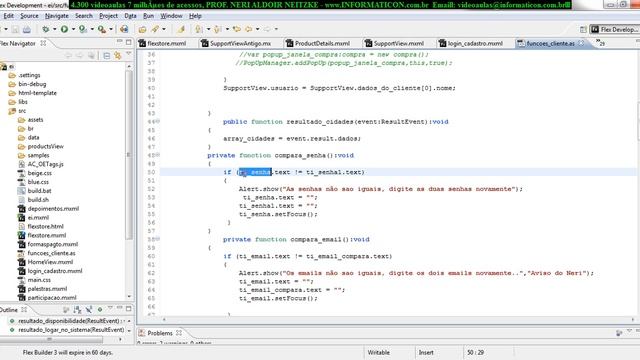
Task: Show hidden editor tabs list (29)
Action: coord(600,42)
